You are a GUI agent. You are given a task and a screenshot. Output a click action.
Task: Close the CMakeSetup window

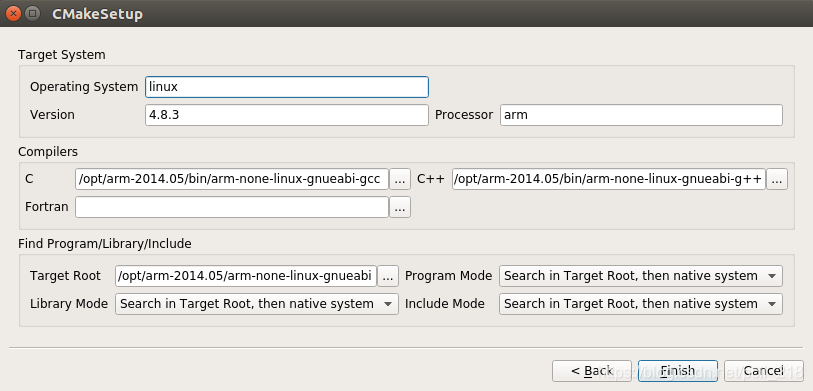(x=13, y=13)
